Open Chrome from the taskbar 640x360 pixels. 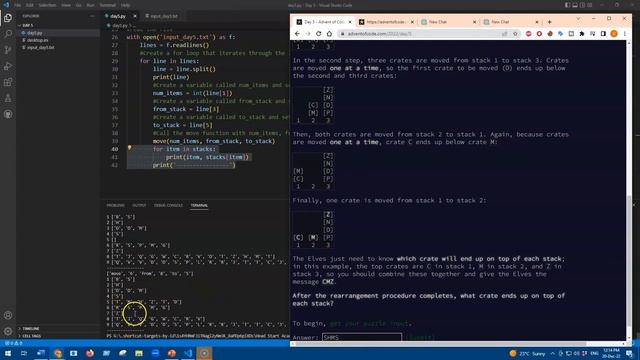[x=57, y=353]
